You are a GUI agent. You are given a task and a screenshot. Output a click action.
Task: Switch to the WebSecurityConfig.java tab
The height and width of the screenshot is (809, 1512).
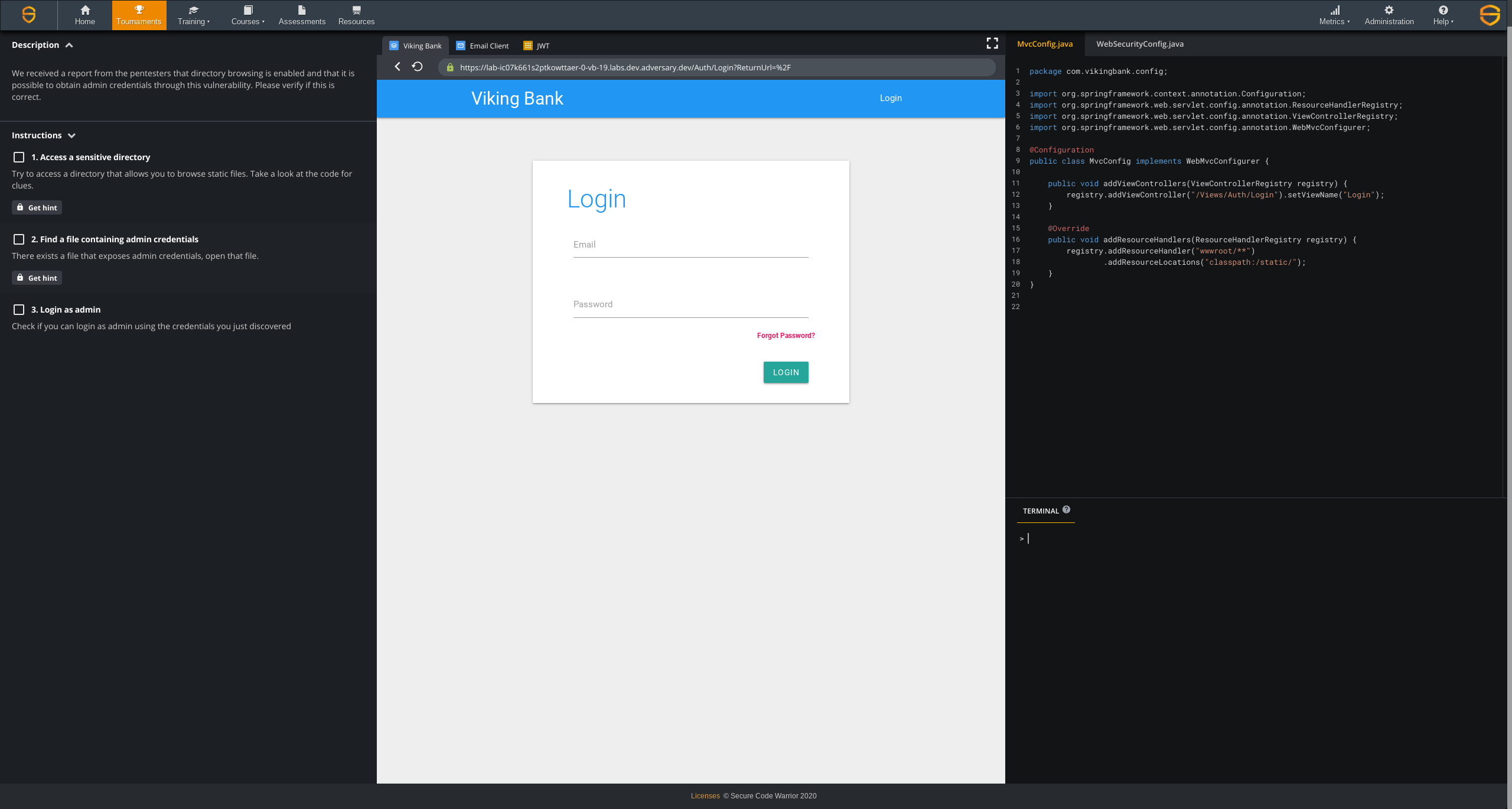tap(1139, 44)
